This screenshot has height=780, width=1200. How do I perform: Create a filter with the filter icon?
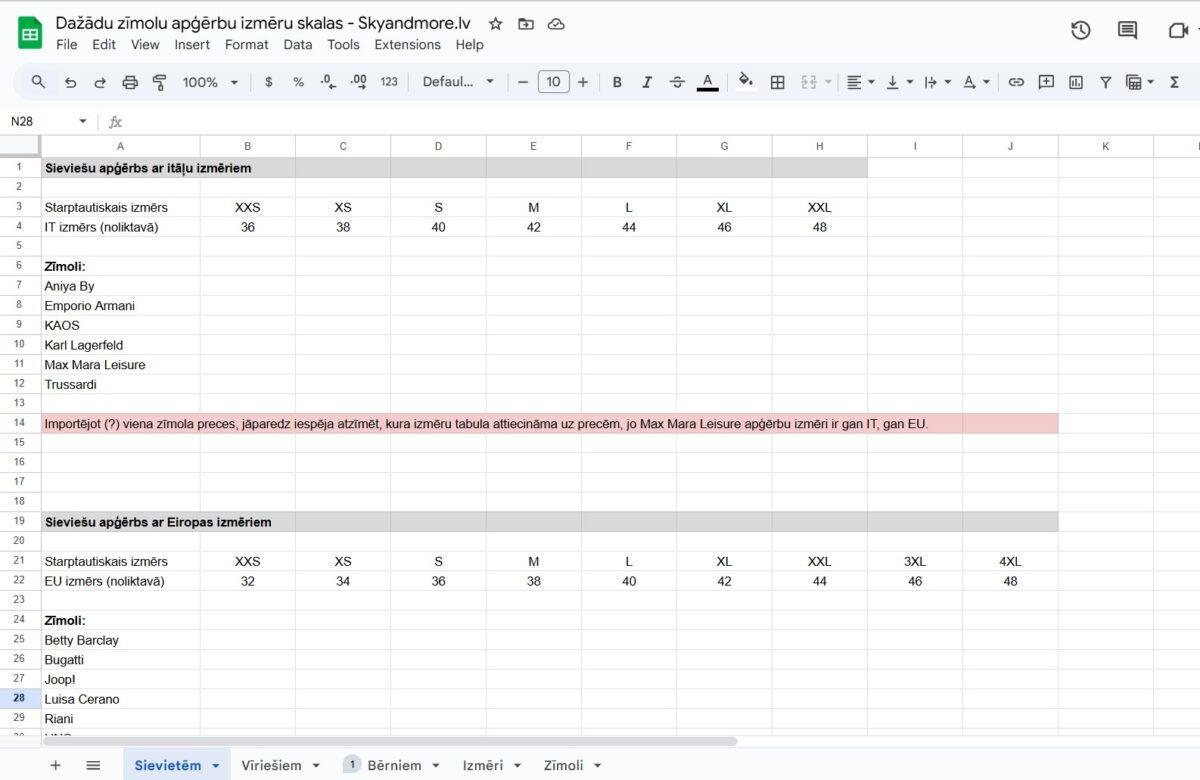pos(1105,82)
